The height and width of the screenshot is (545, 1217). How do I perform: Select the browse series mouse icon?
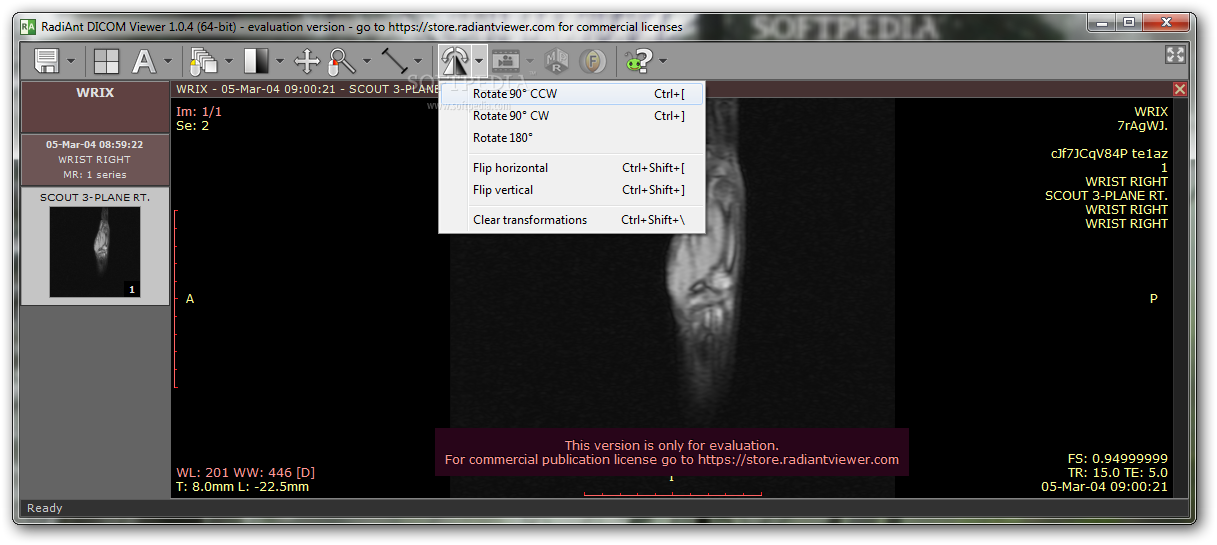204,62
